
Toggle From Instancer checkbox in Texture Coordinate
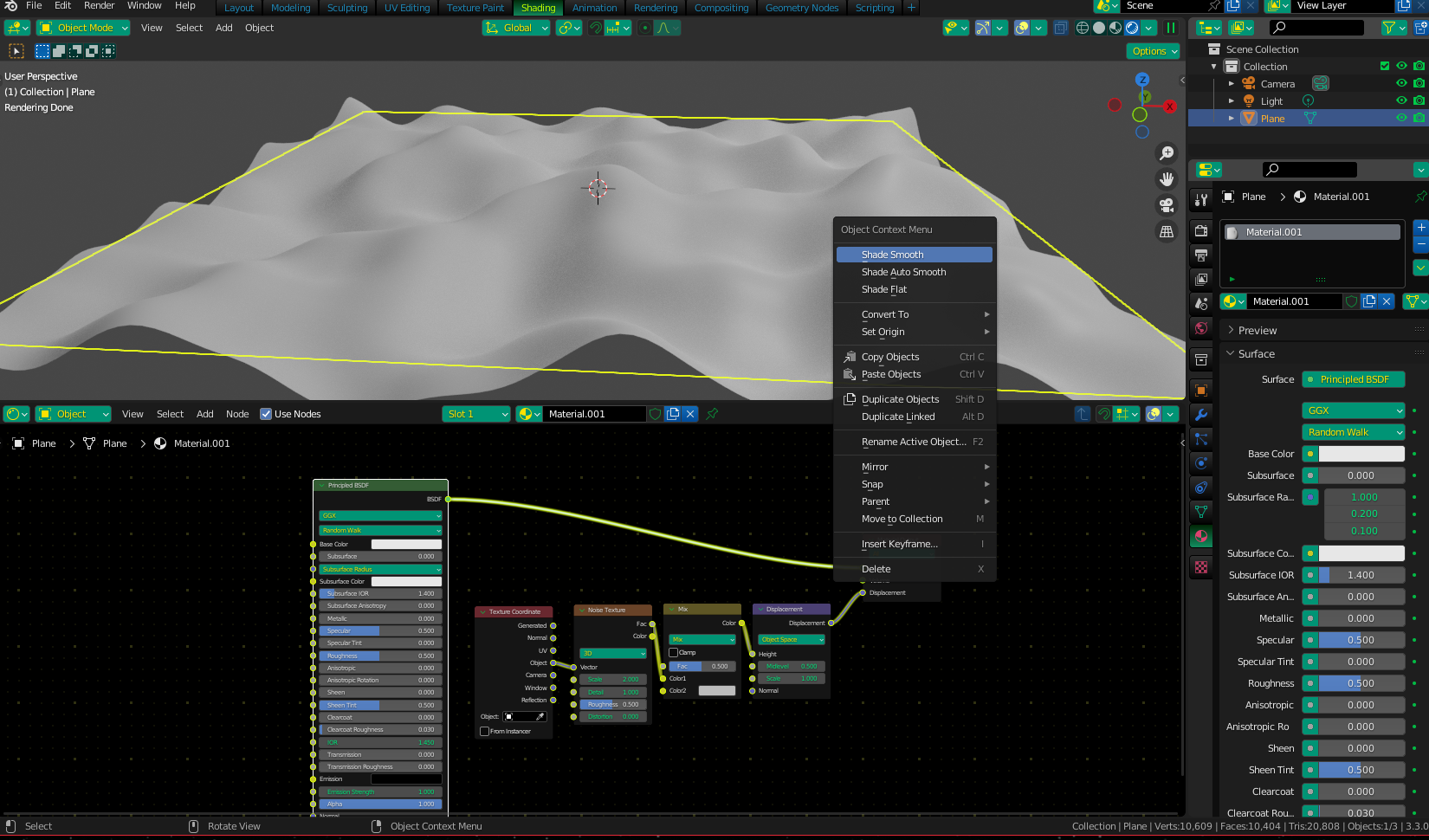click(x=485, y=731)
